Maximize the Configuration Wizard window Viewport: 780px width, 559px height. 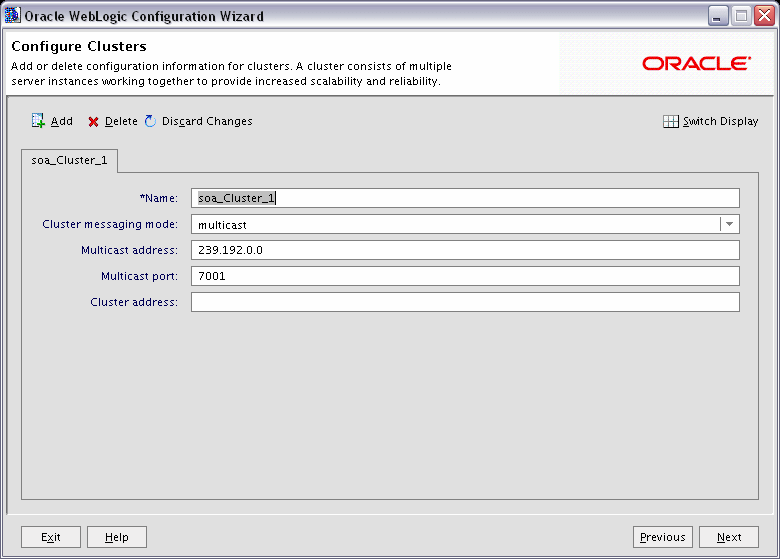741,16
